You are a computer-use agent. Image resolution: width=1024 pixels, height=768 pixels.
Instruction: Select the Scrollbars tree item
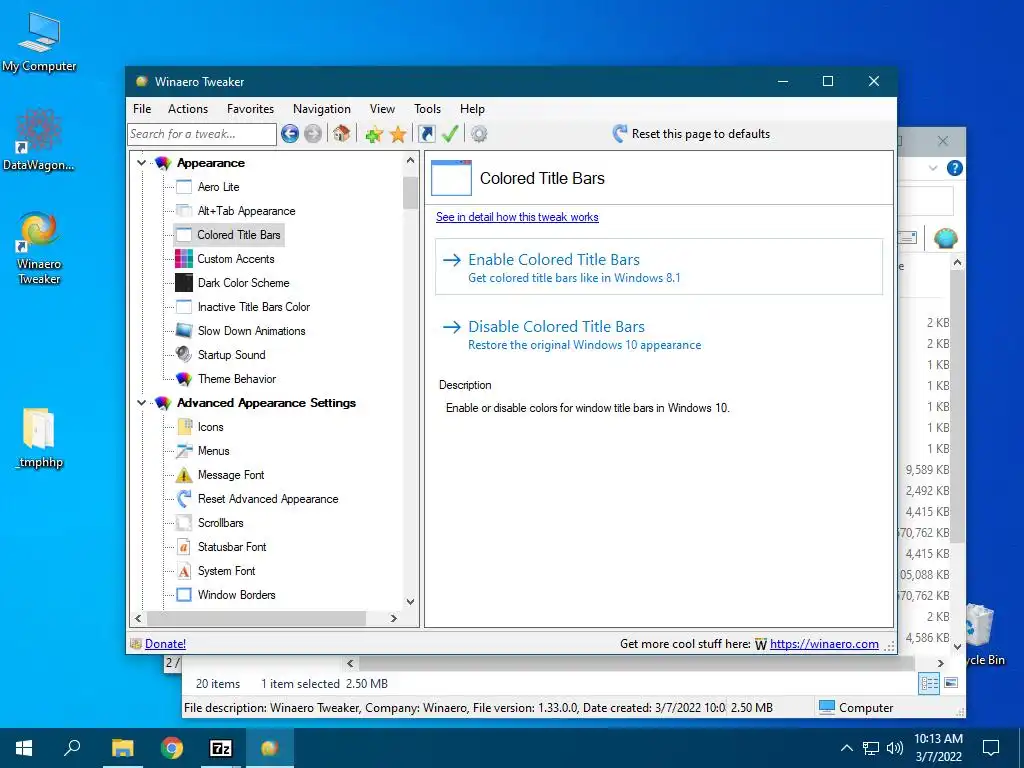221,523
